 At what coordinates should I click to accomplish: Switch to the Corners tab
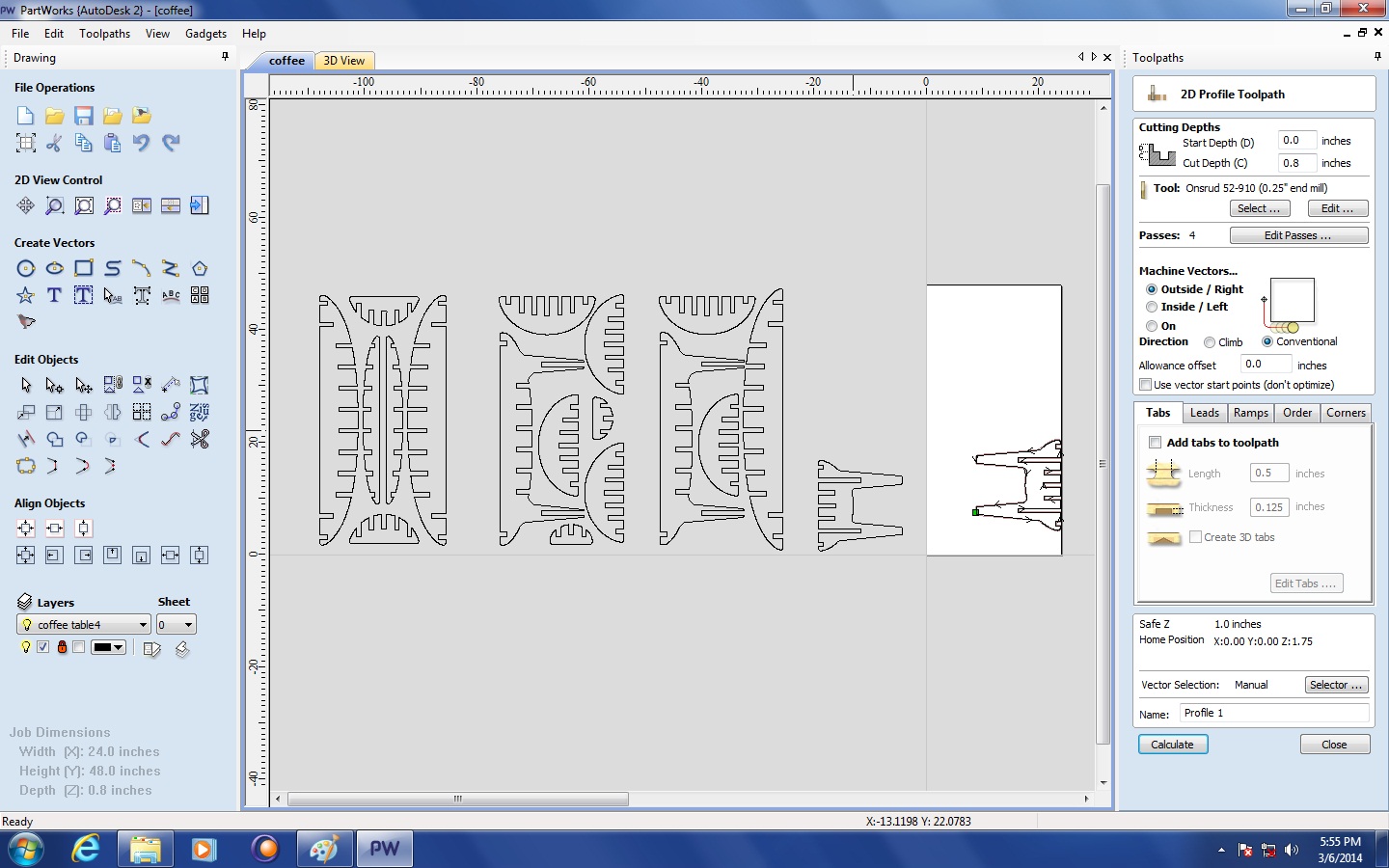pos(1346,413)
